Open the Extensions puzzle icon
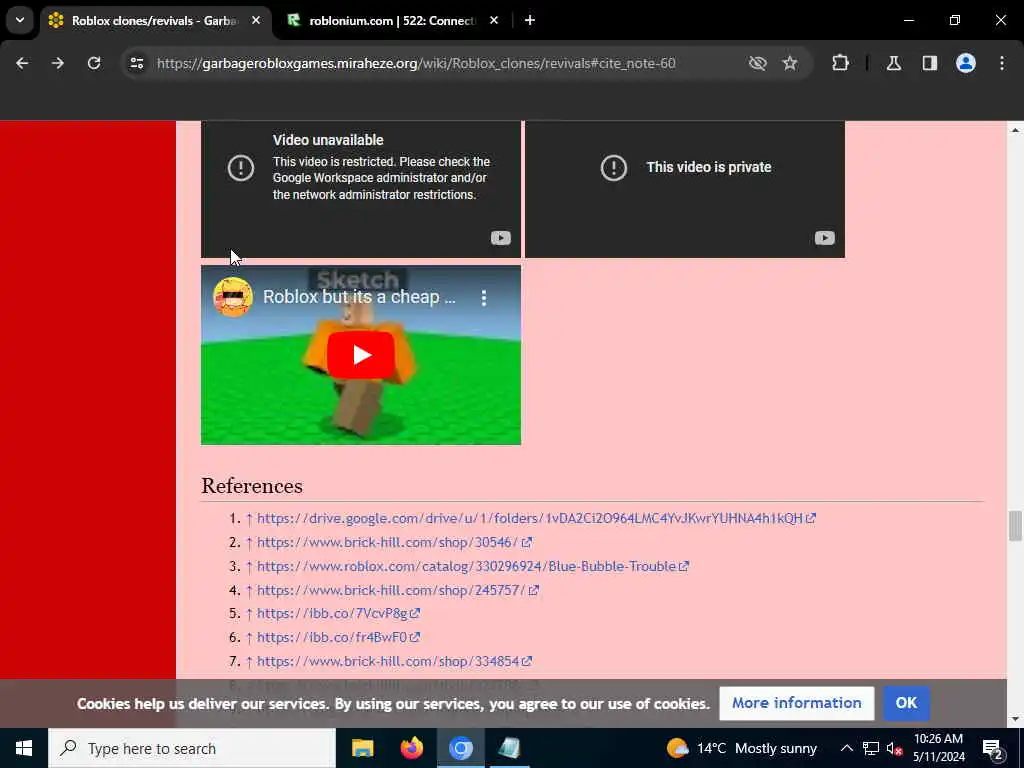Image resolution: width=1024 pixels, height=768 pixels. click(840, 63)
